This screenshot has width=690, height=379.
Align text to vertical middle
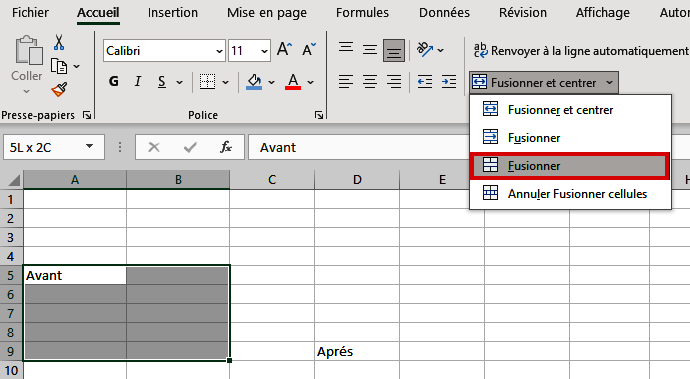tap(370, 50)
